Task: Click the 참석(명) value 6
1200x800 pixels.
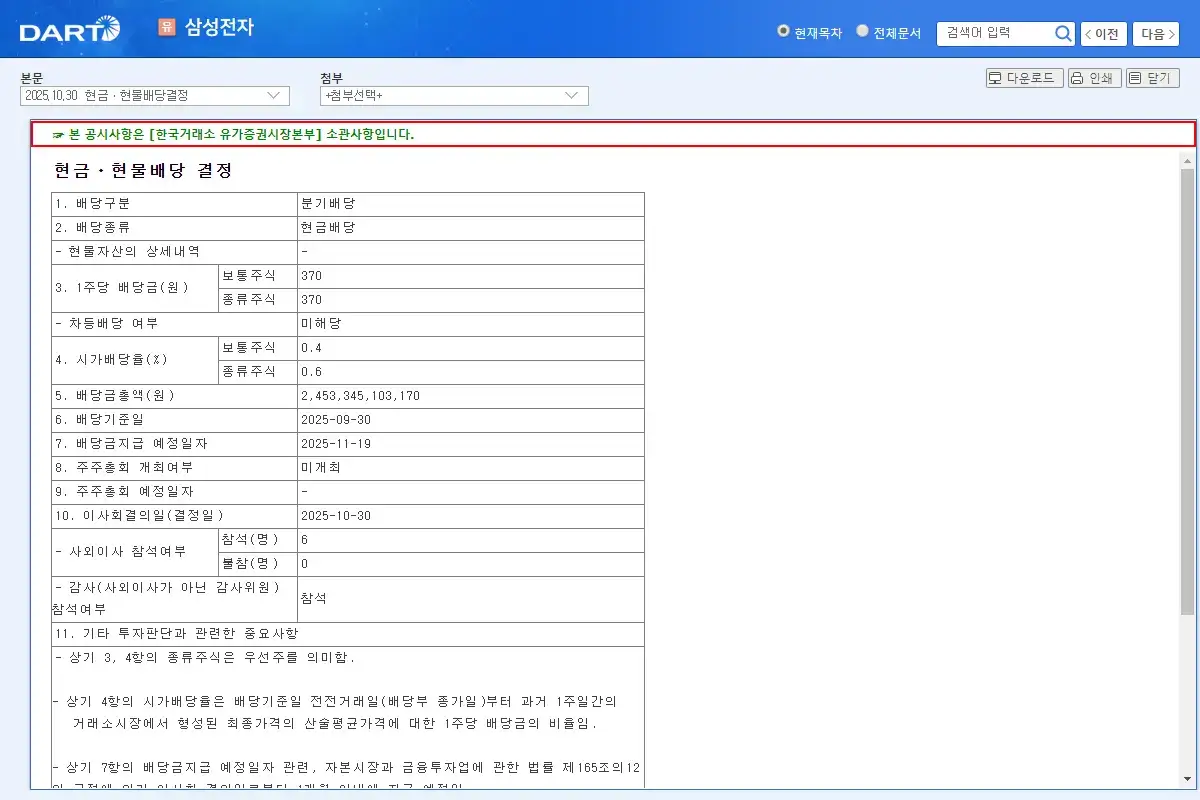Action: click(305, 540)
